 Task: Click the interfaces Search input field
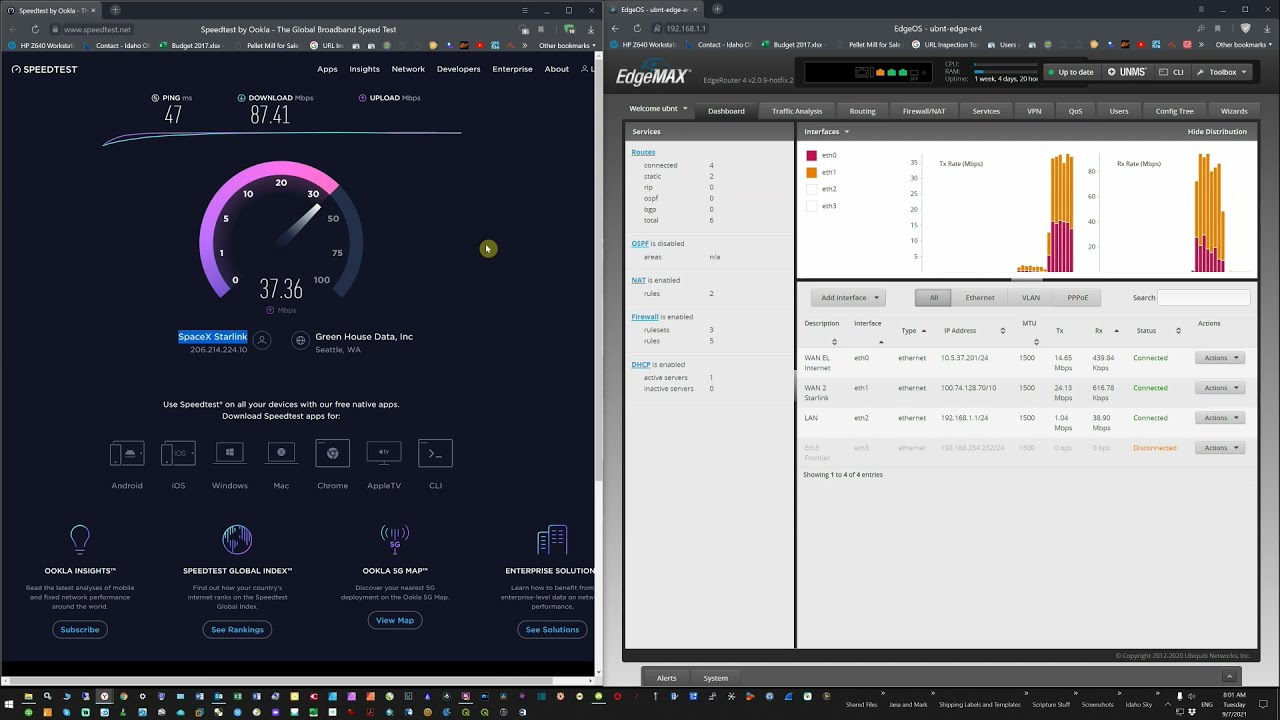click(x=1204, y=297)
